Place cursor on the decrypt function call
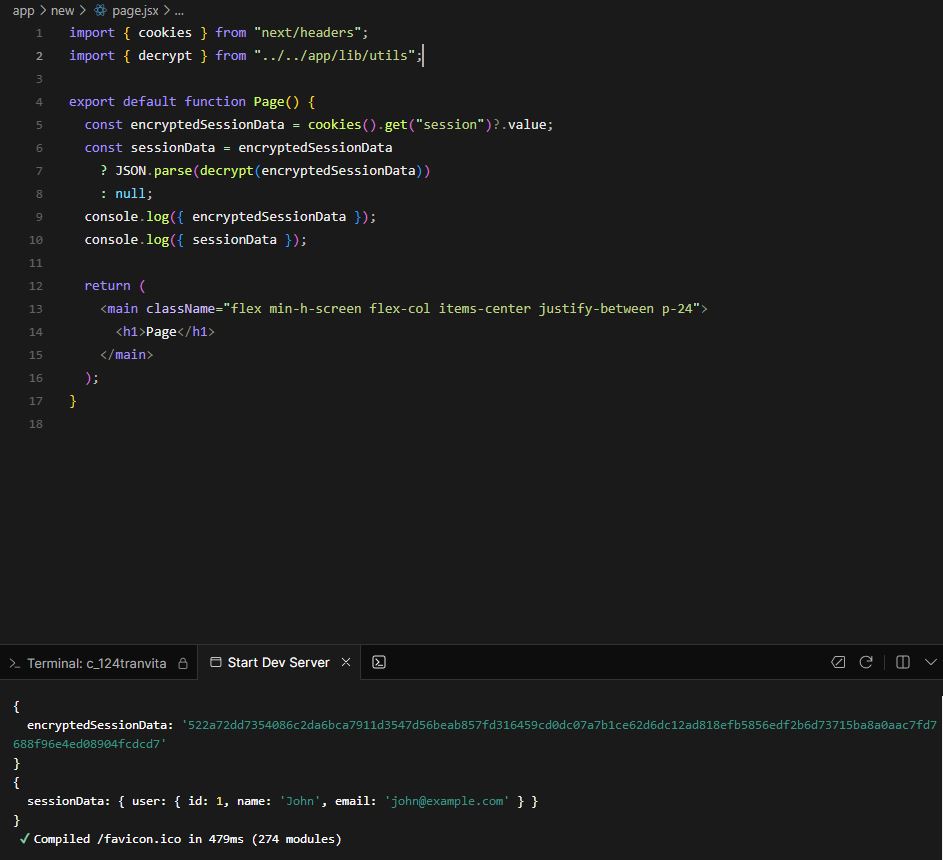This screenshot has height=860, width=943. coord(226,171)
